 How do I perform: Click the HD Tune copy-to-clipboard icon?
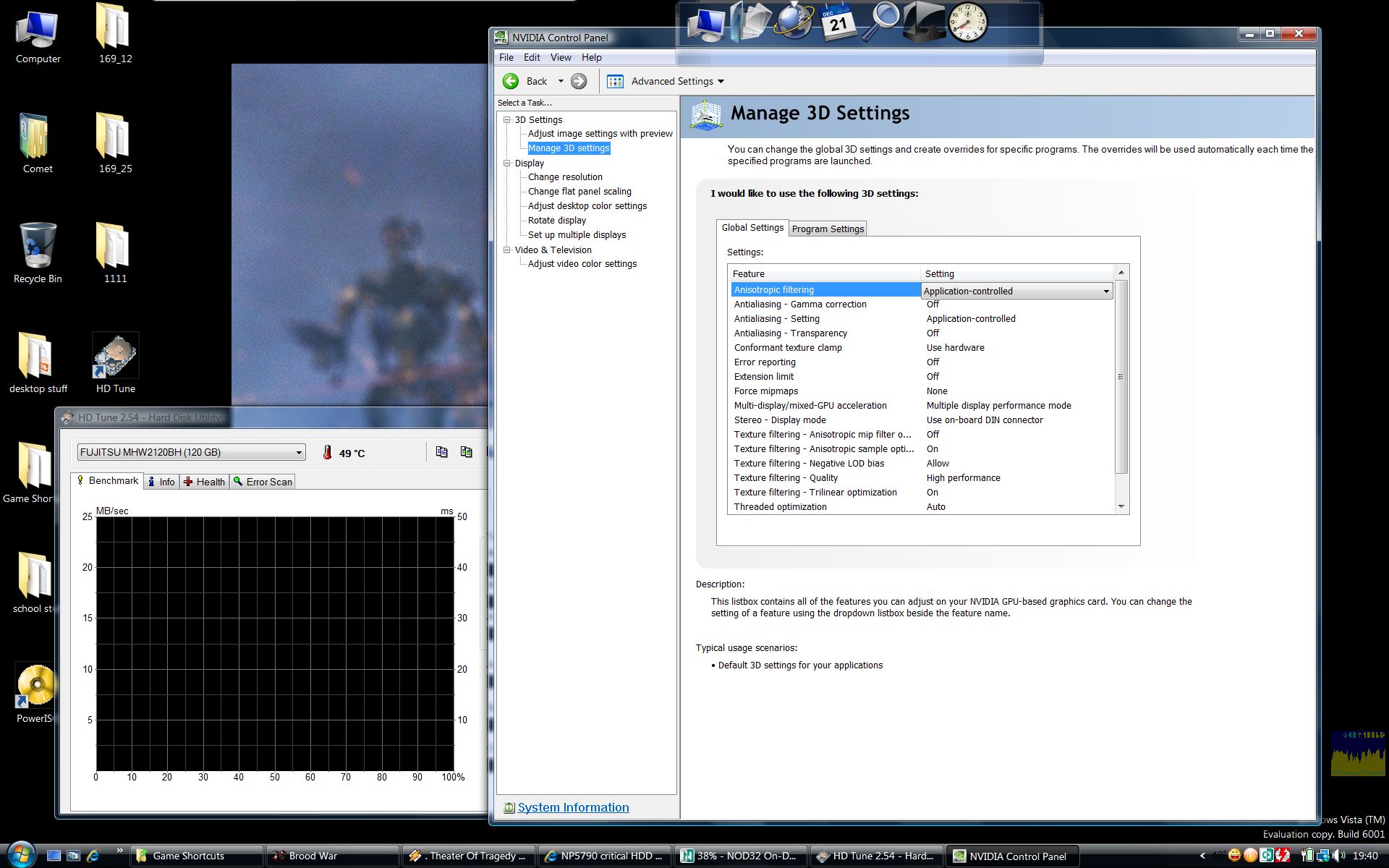point(441,452)
